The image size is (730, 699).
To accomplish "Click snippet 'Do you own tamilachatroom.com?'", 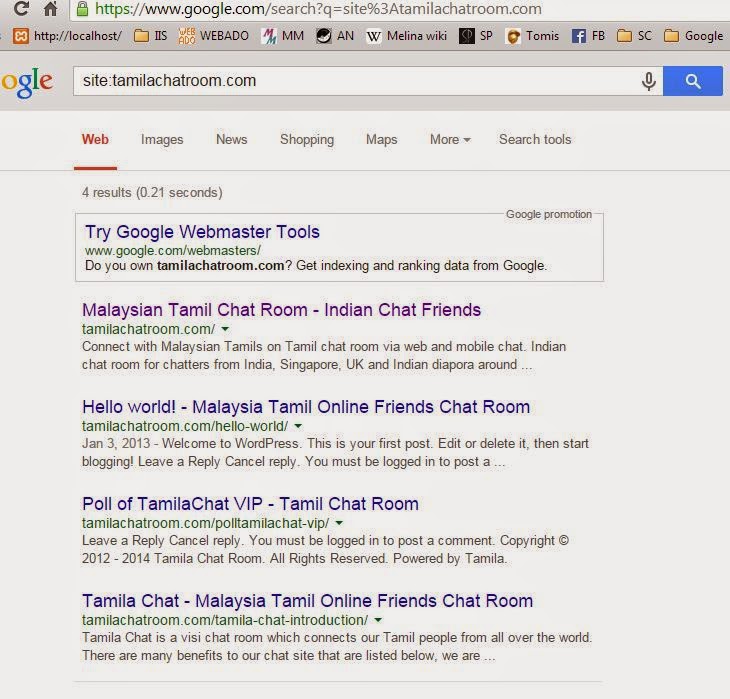I will 189,266.
